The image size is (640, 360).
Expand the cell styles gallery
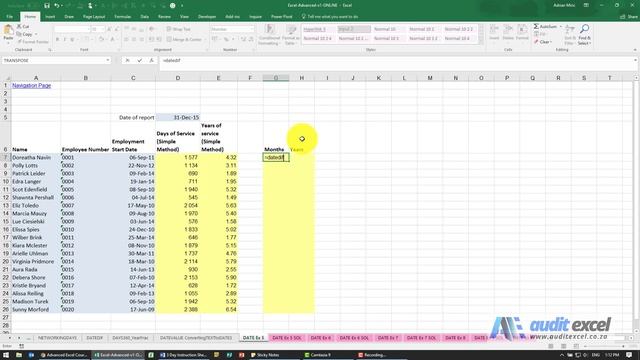pos(481,41)
